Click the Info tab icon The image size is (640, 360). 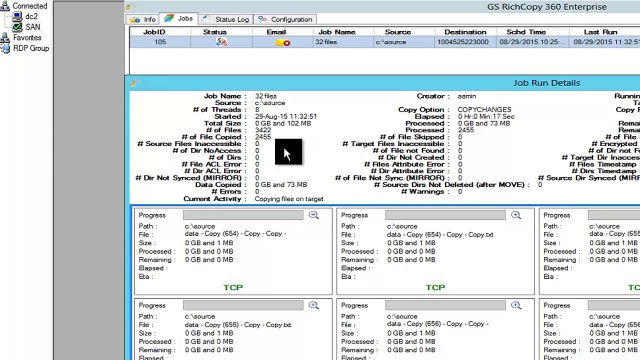pos(135,20)
